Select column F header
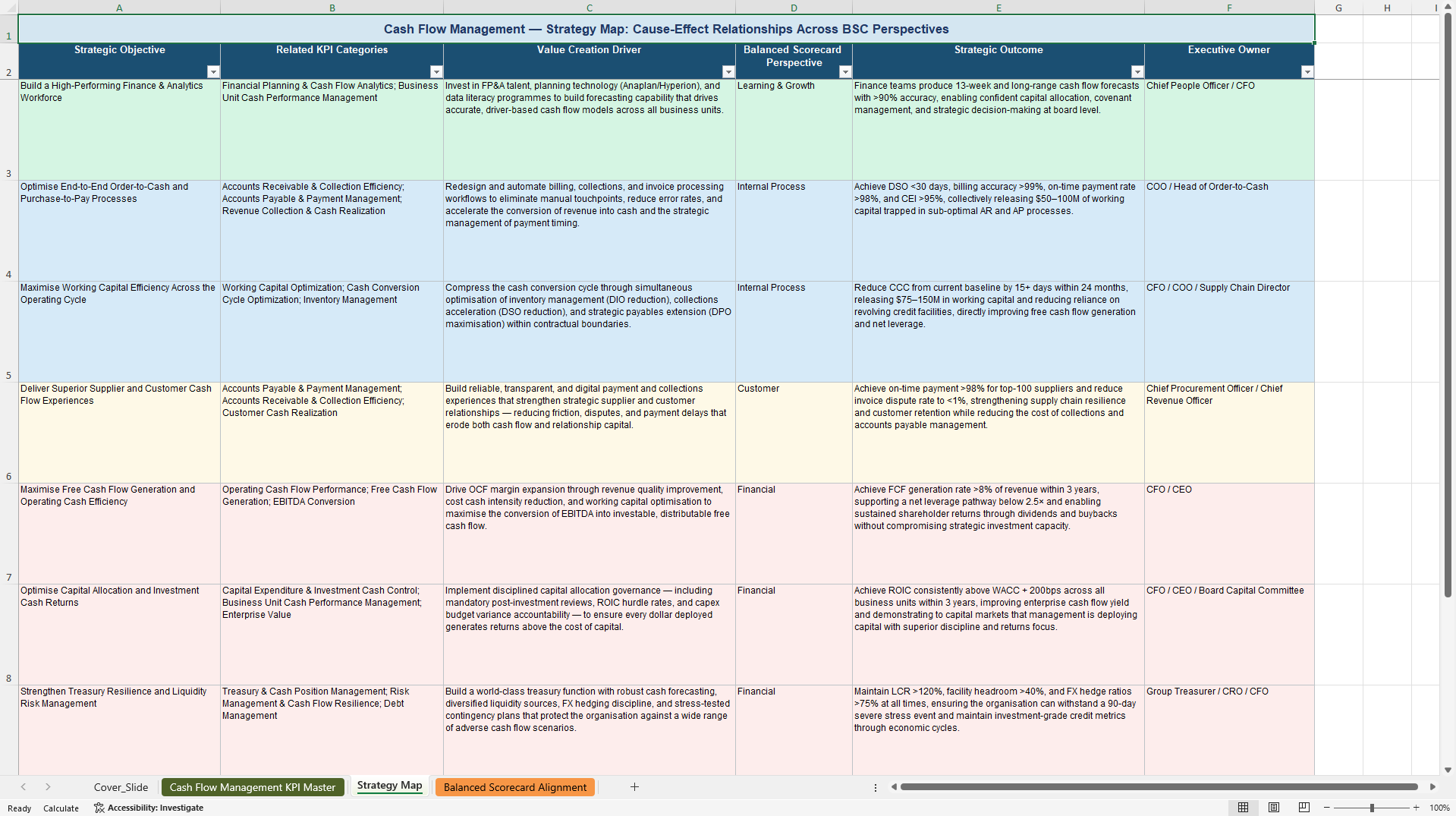The height and width of the screenshot is (816, 1456). [x=1229, y=8]
